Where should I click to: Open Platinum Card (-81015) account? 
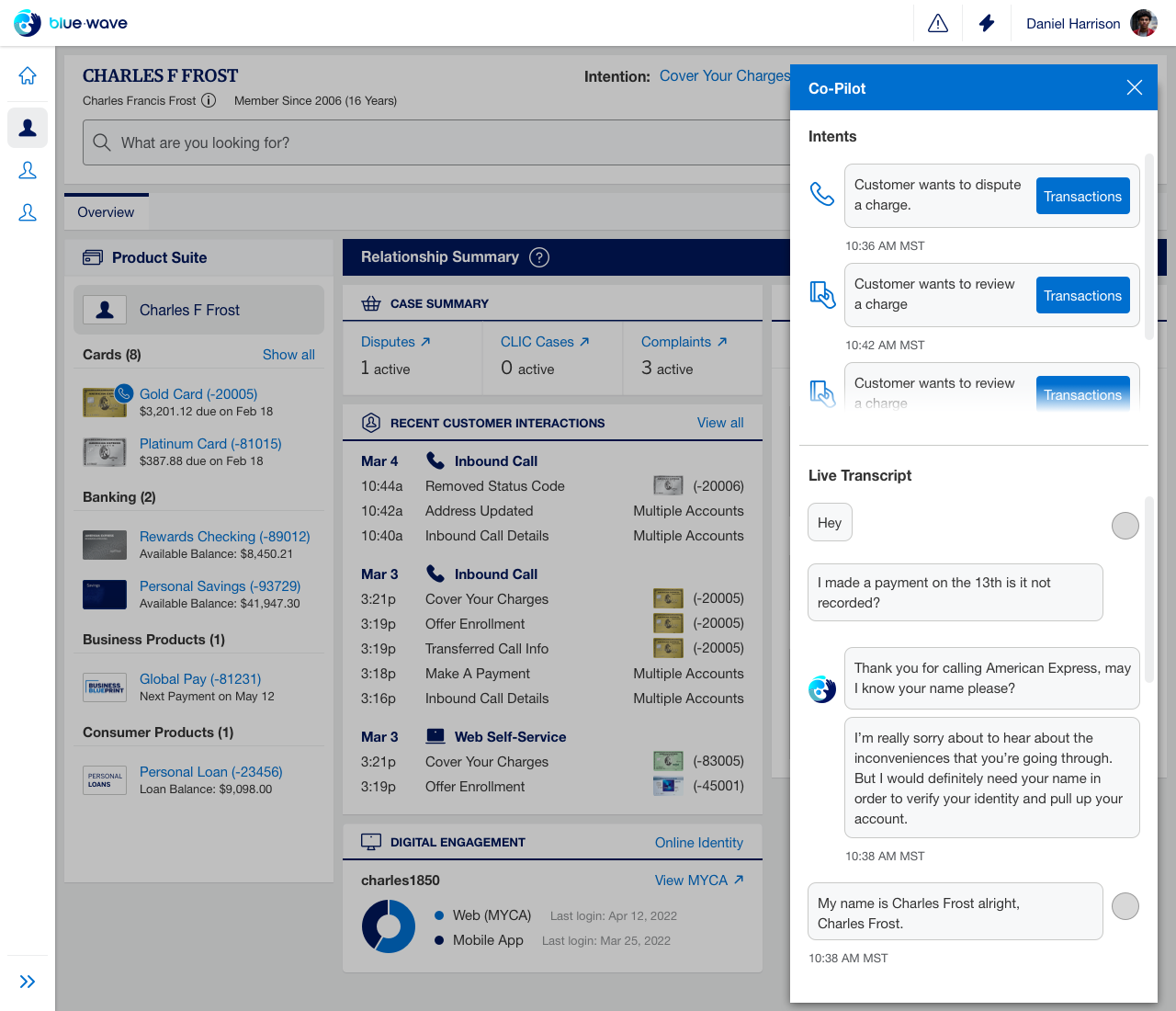[x=210, y=443]
